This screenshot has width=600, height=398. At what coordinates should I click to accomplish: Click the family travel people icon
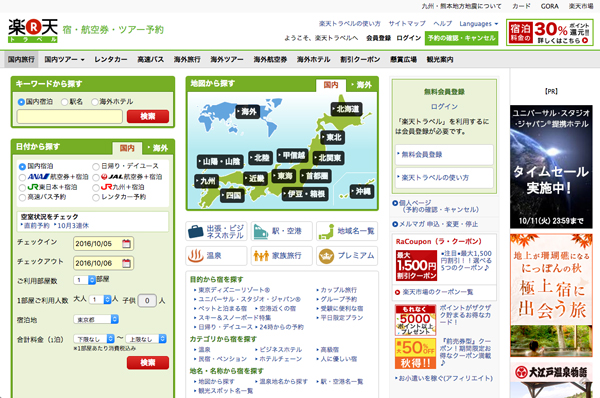(x=261, y=256)
